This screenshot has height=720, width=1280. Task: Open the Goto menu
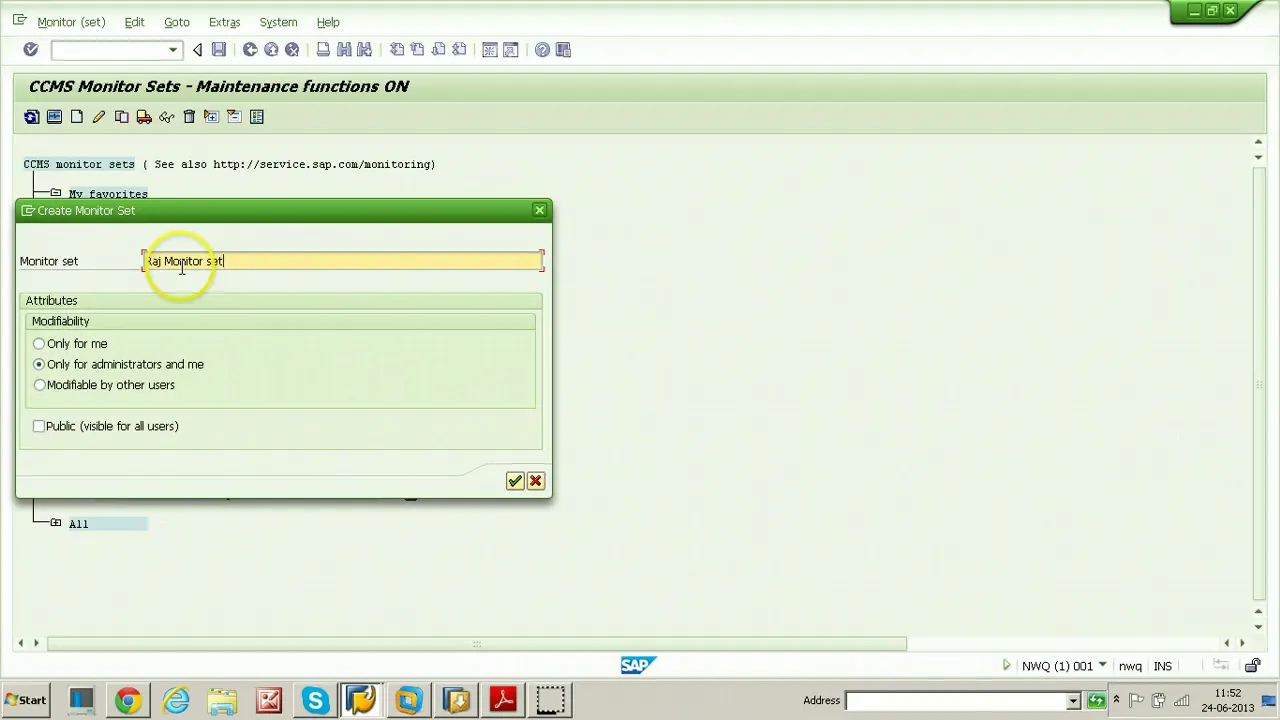177,22
